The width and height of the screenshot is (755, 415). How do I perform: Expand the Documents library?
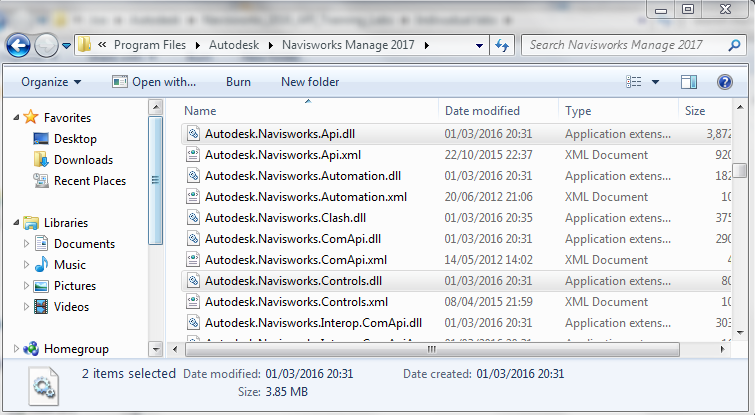[x=26, y=244]
